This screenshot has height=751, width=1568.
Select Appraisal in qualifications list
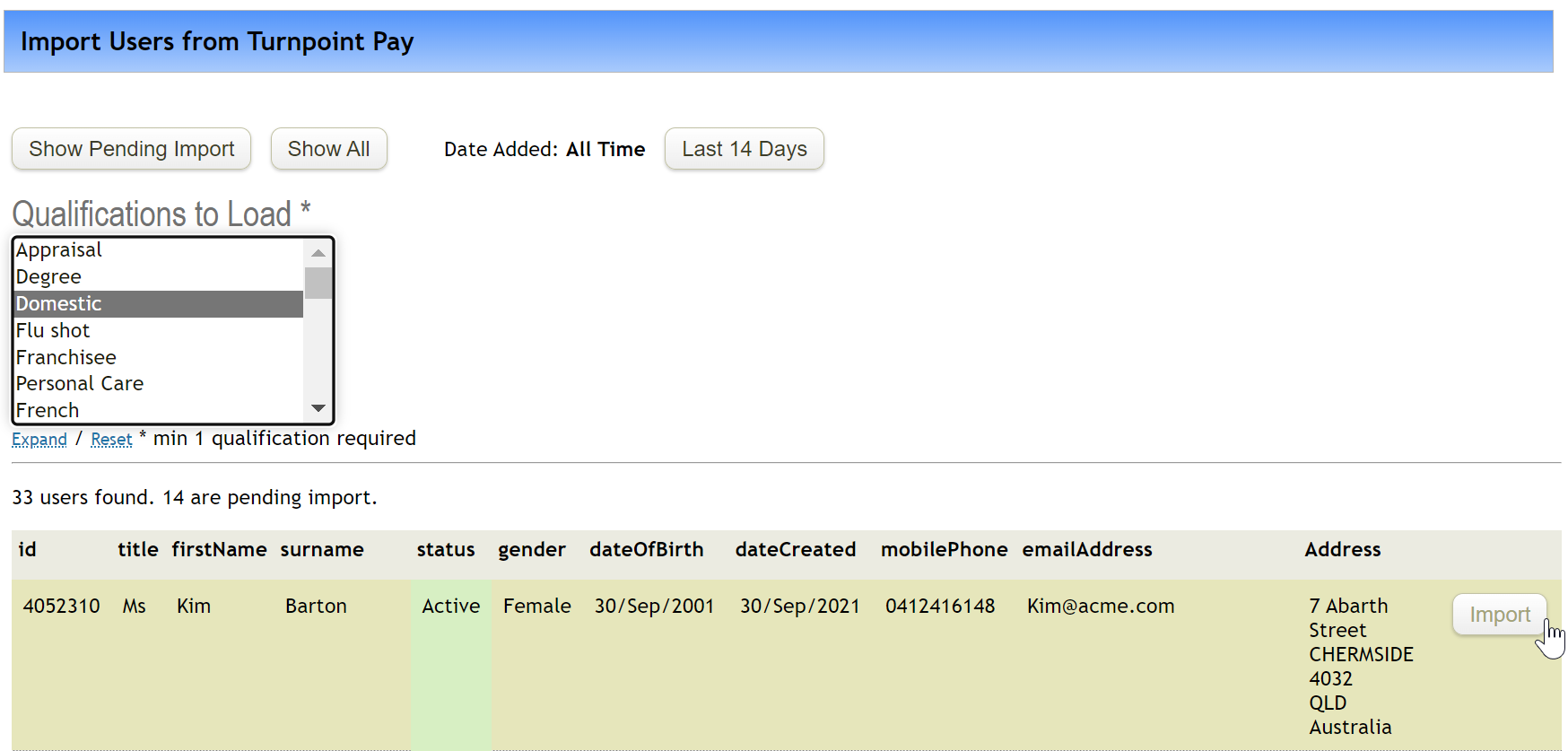(159, 250)
